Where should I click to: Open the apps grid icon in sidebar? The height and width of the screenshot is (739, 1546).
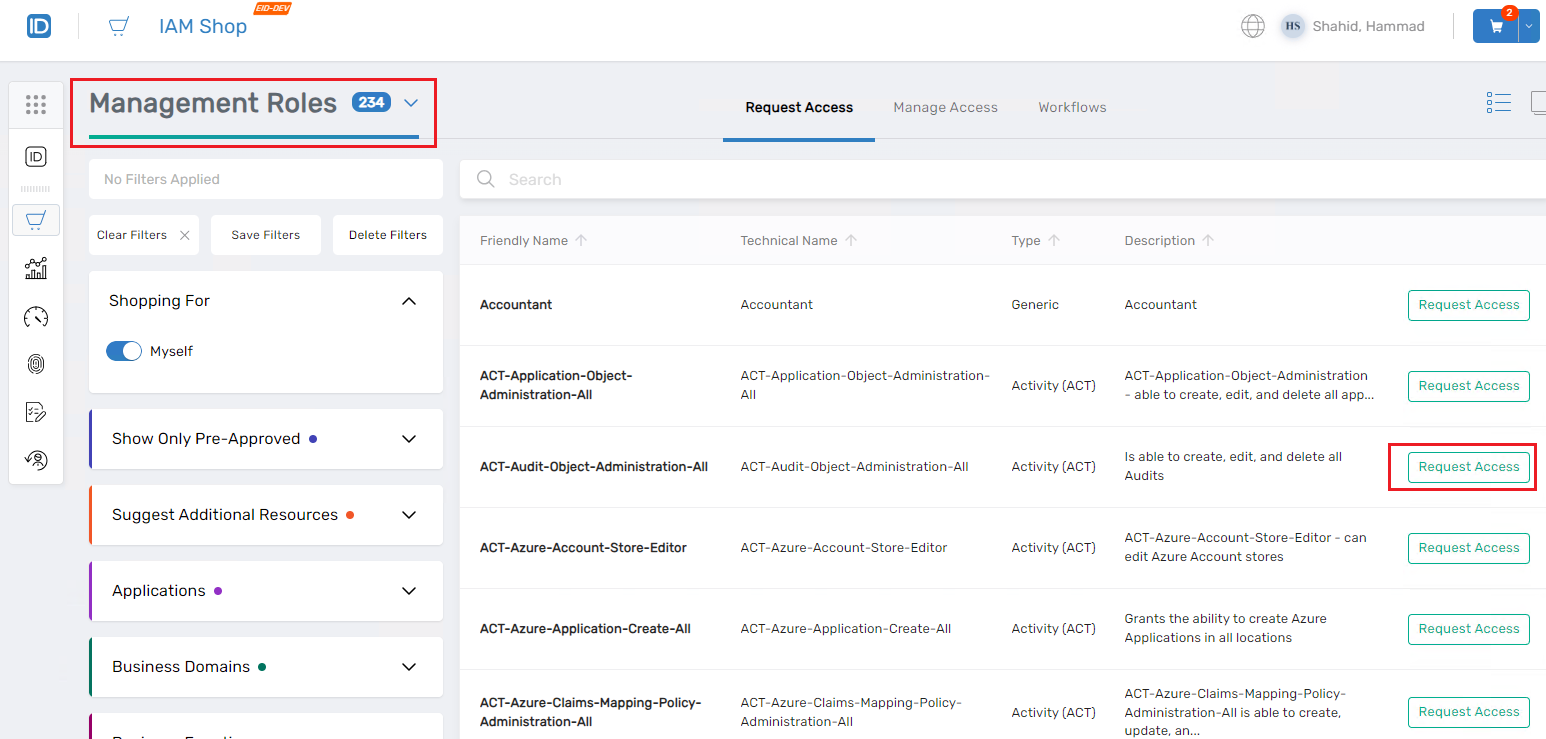click(36, 104)
